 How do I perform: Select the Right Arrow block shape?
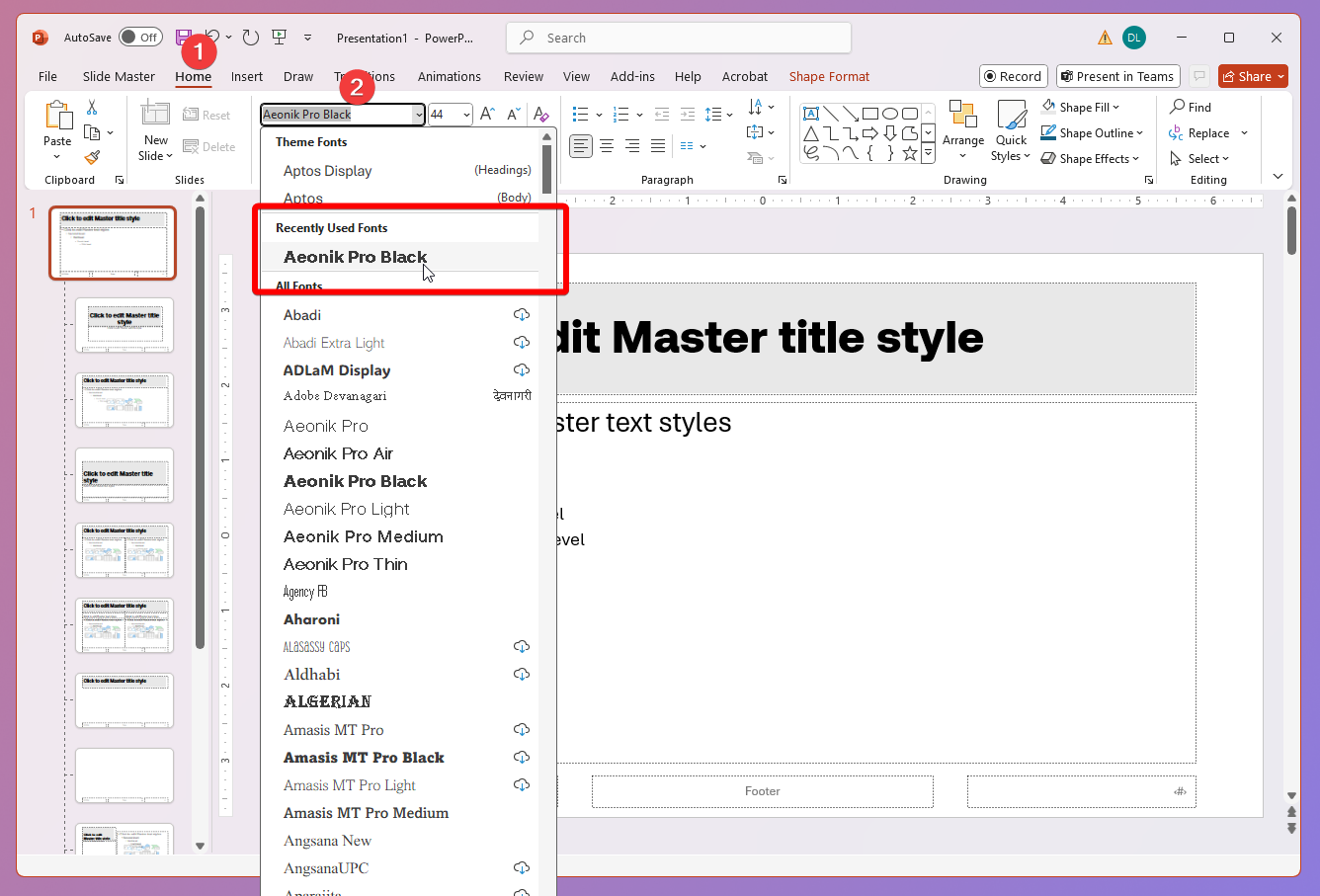pos(870,133)
